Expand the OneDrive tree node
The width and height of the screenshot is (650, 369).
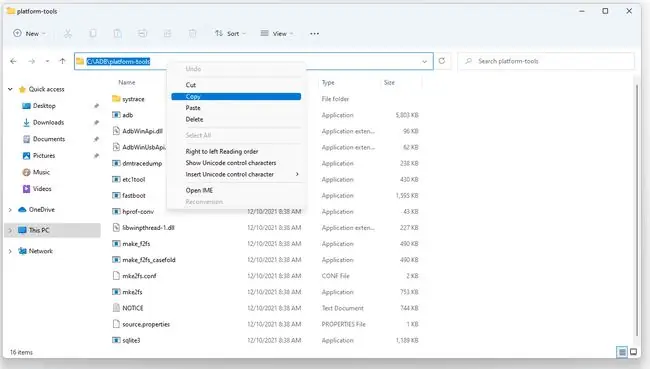(10, 210)
